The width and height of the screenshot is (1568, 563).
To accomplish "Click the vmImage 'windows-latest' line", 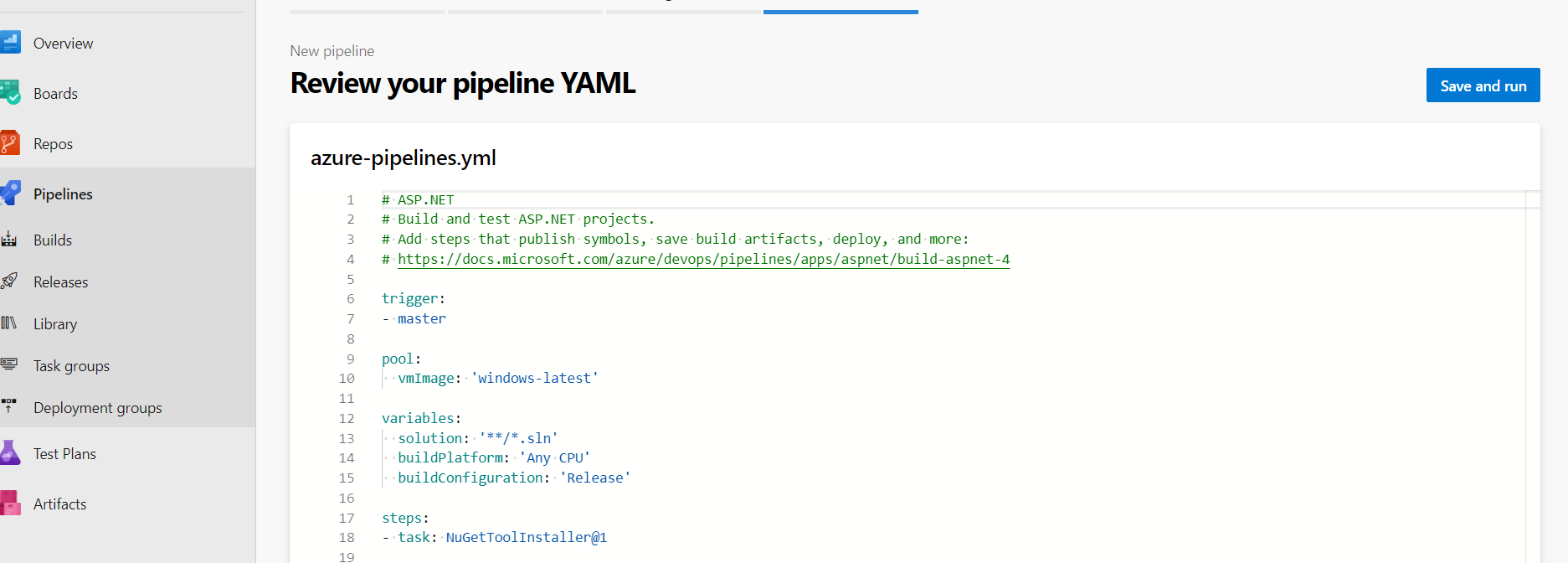I will pyautogui.click(x=498, y=378).
